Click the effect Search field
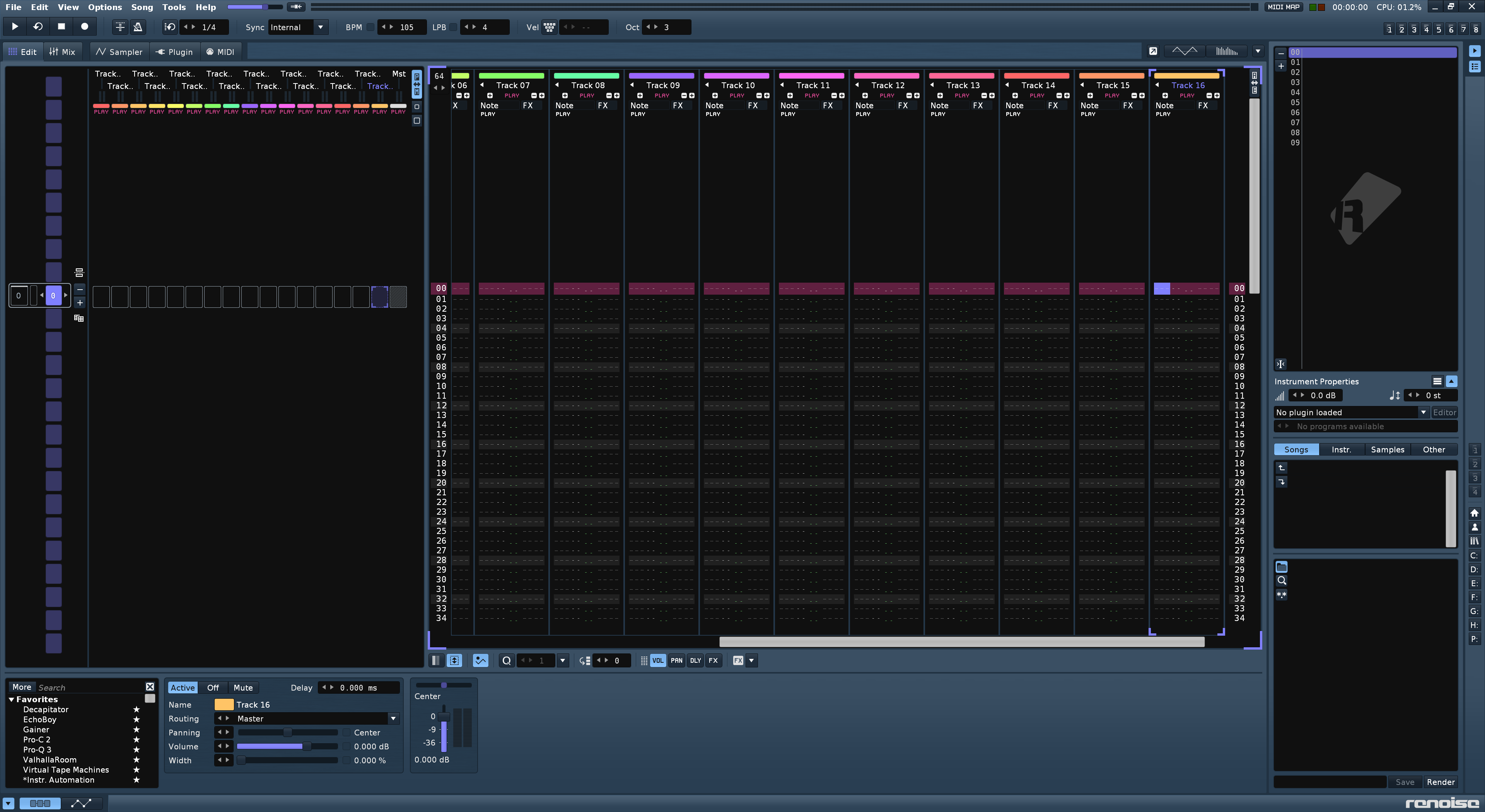Screen dimensions: 1485x812 coord(90,687)
